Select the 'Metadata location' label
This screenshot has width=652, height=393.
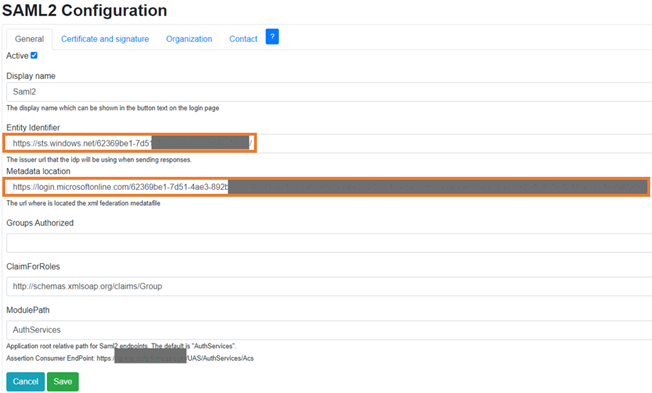38,171
